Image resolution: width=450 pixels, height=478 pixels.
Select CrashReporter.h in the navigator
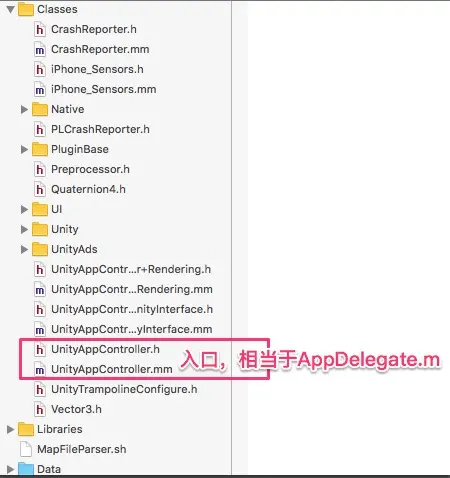94,29
